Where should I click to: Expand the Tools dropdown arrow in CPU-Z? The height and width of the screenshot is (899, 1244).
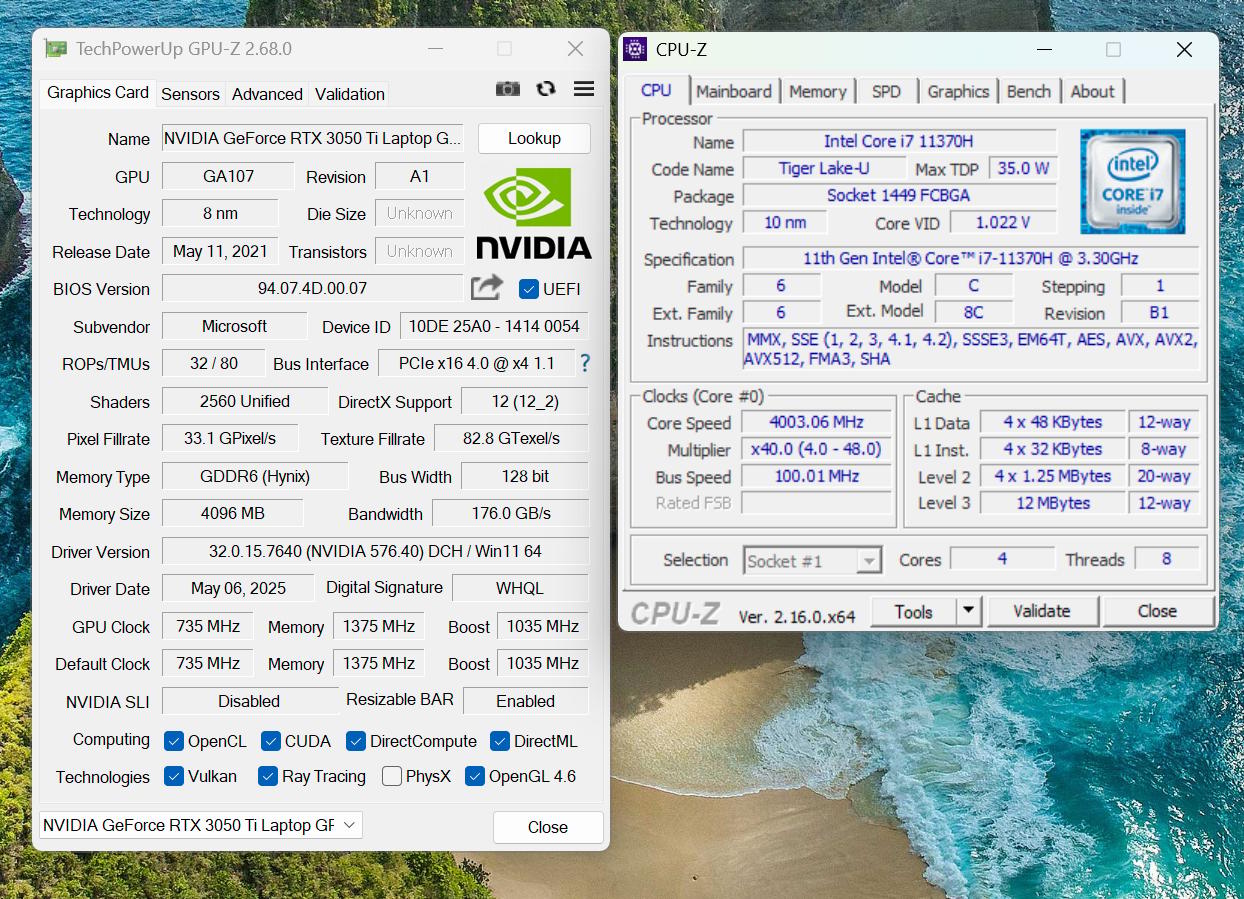(967, 611)
